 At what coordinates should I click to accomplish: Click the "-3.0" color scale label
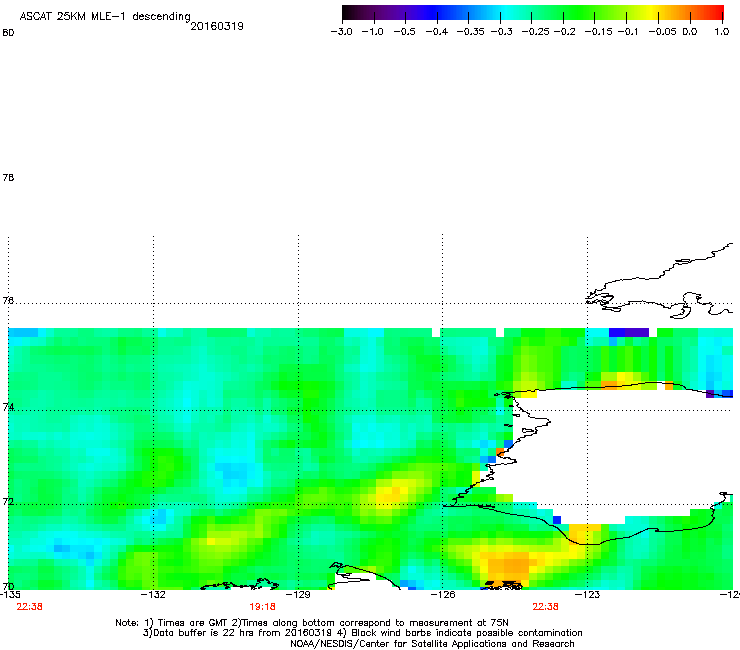click(342, 32)
